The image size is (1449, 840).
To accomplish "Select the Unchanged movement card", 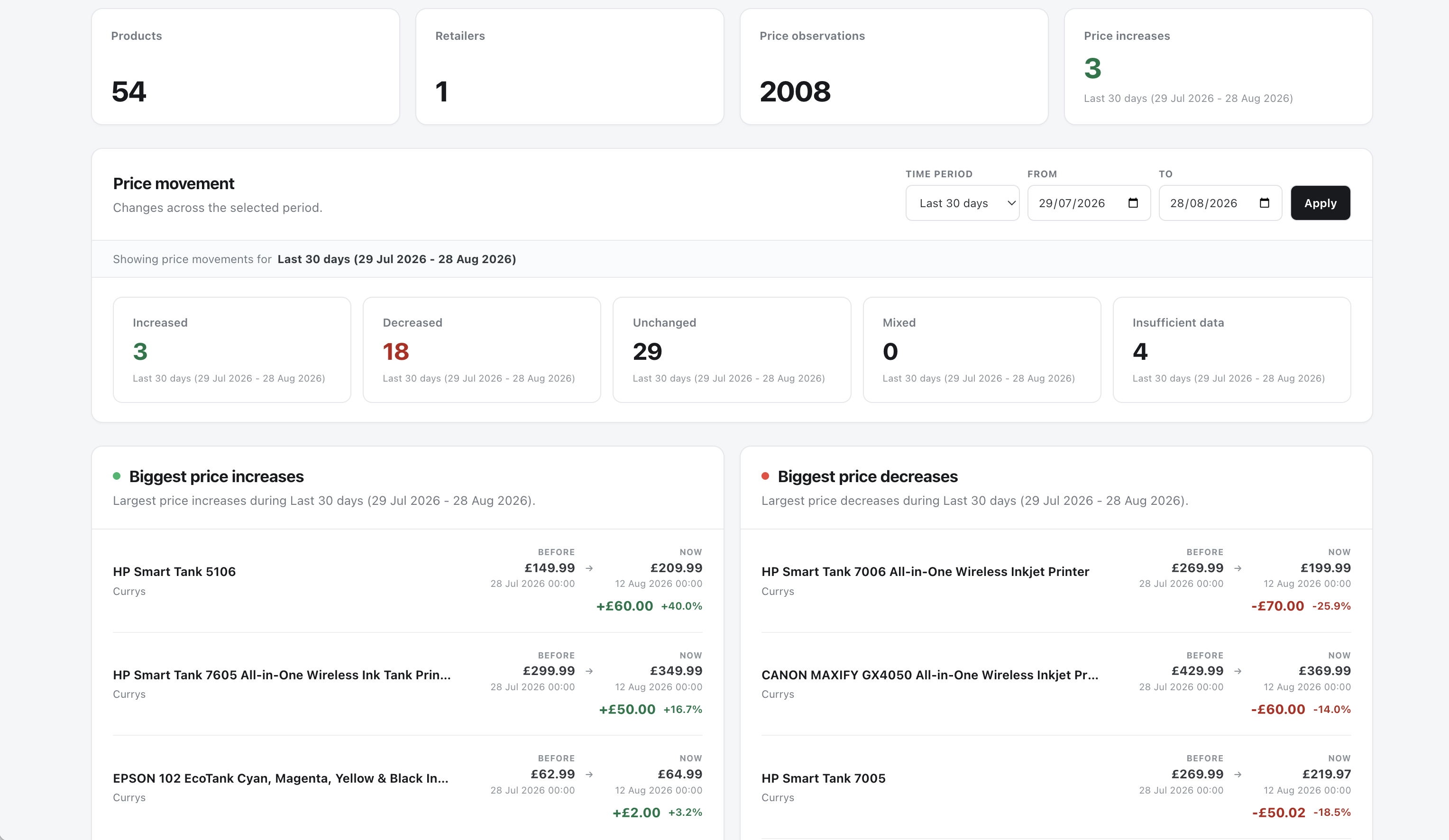I will pyautogui.click(x=732, y=349).
